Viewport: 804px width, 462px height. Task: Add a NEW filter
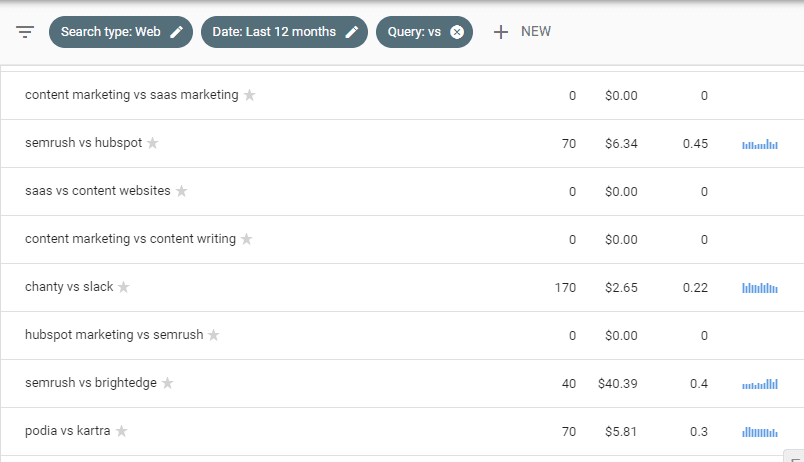click(521, 32)
